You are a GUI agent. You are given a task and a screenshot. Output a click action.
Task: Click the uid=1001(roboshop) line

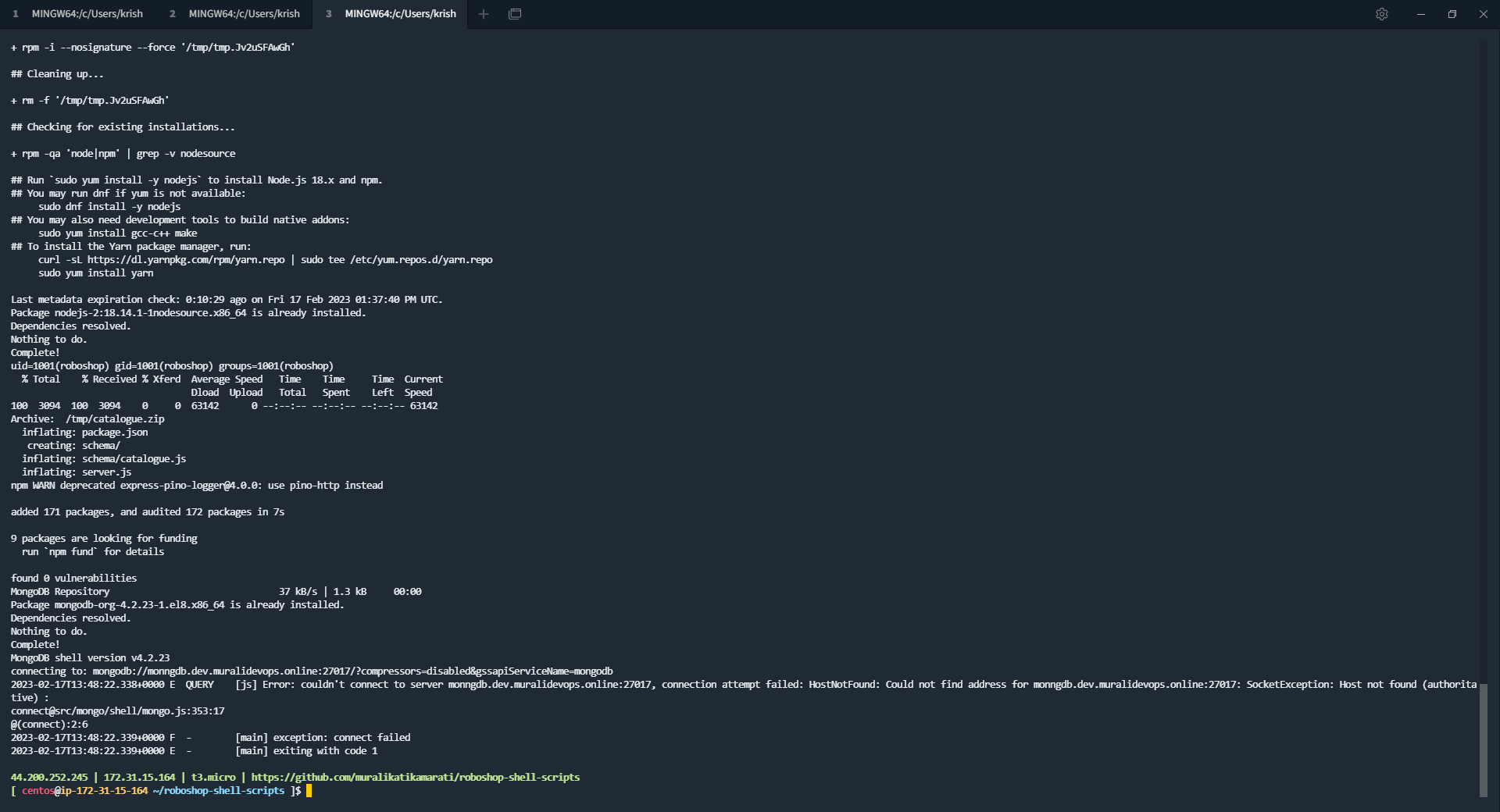point(172,366)
